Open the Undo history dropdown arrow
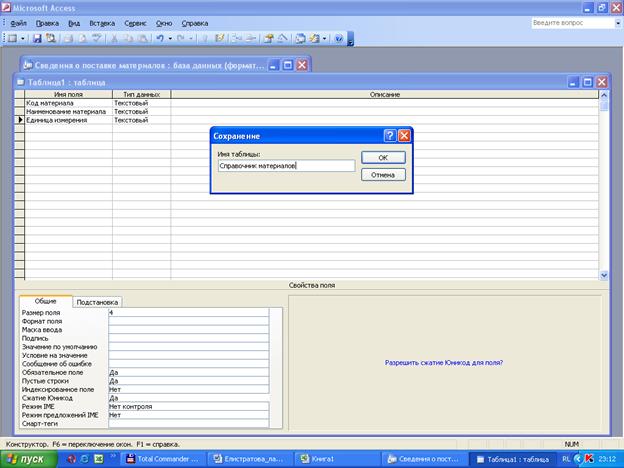624x468 pixels. pos(169,38)
